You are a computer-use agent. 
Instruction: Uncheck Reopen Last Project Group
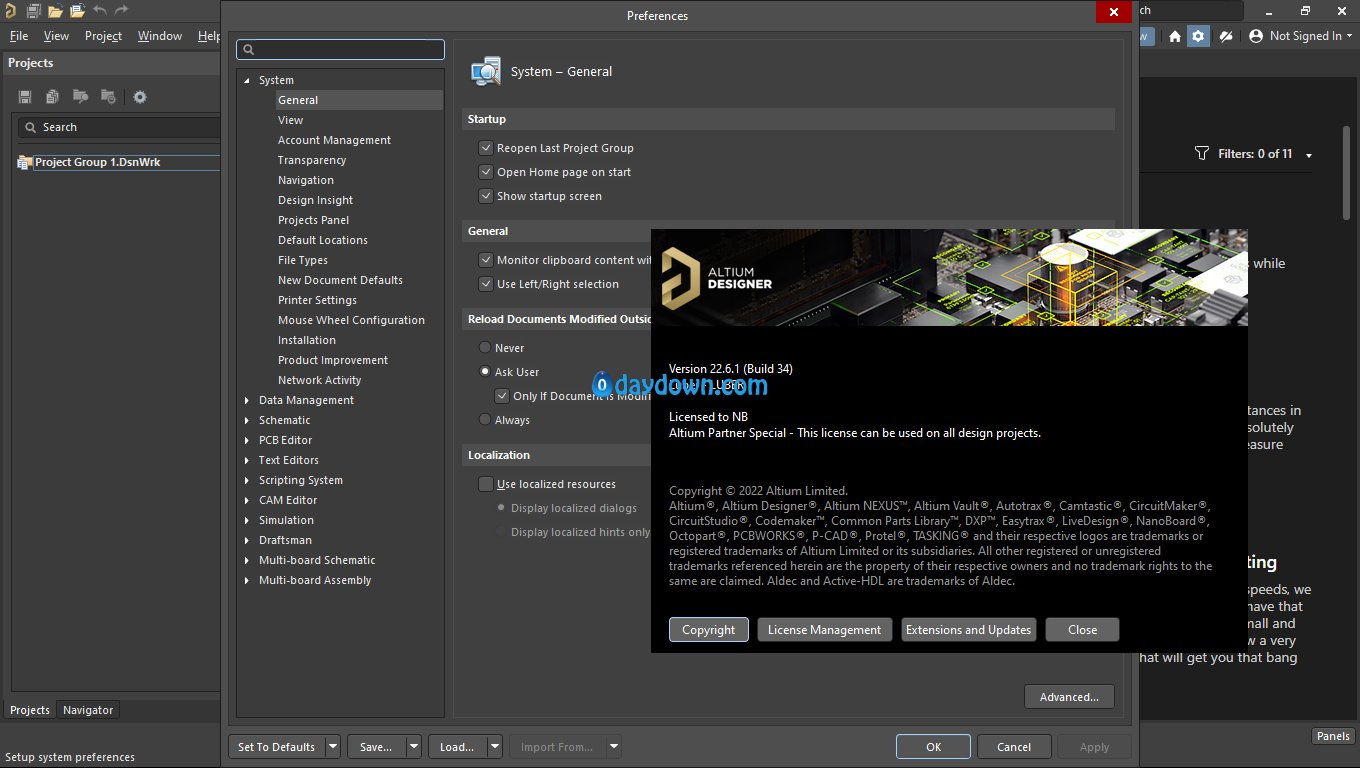point(486,148)
